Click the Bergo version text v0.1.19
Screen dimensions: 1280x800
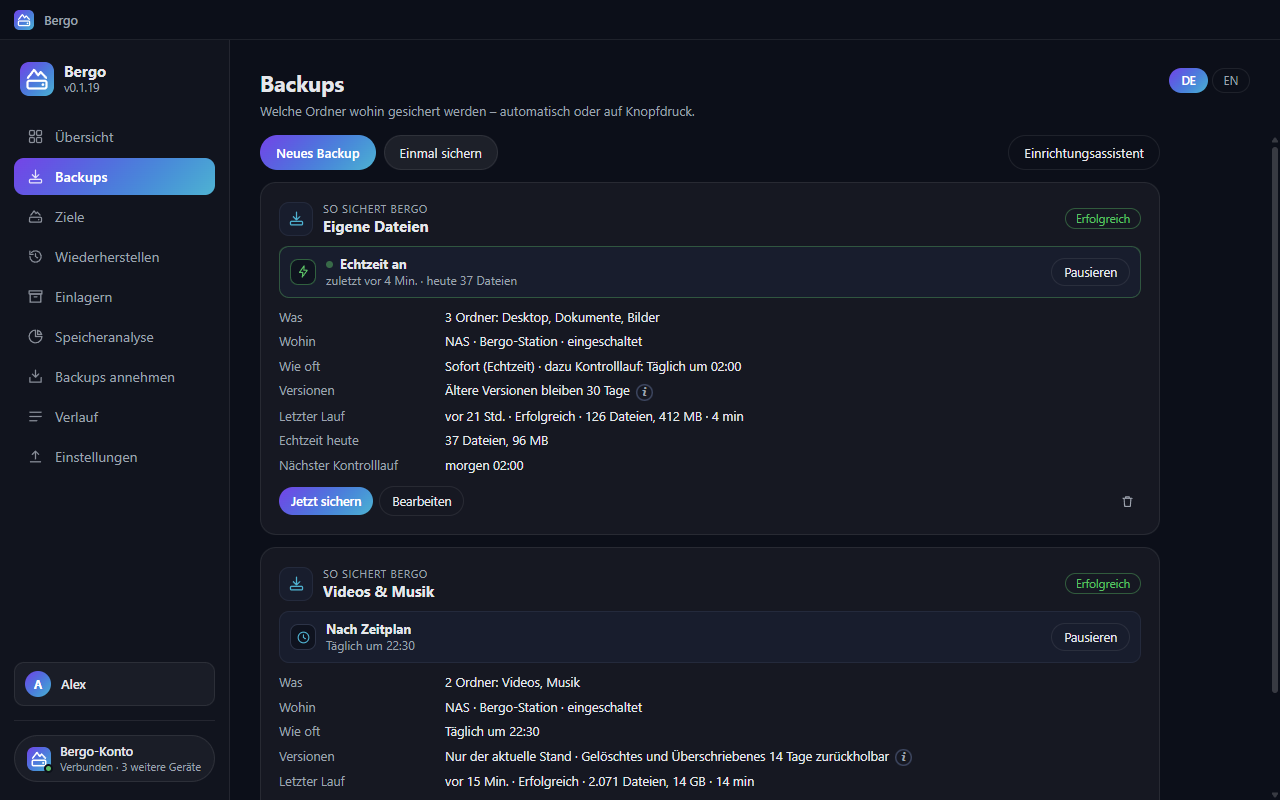tap(82, 88)
